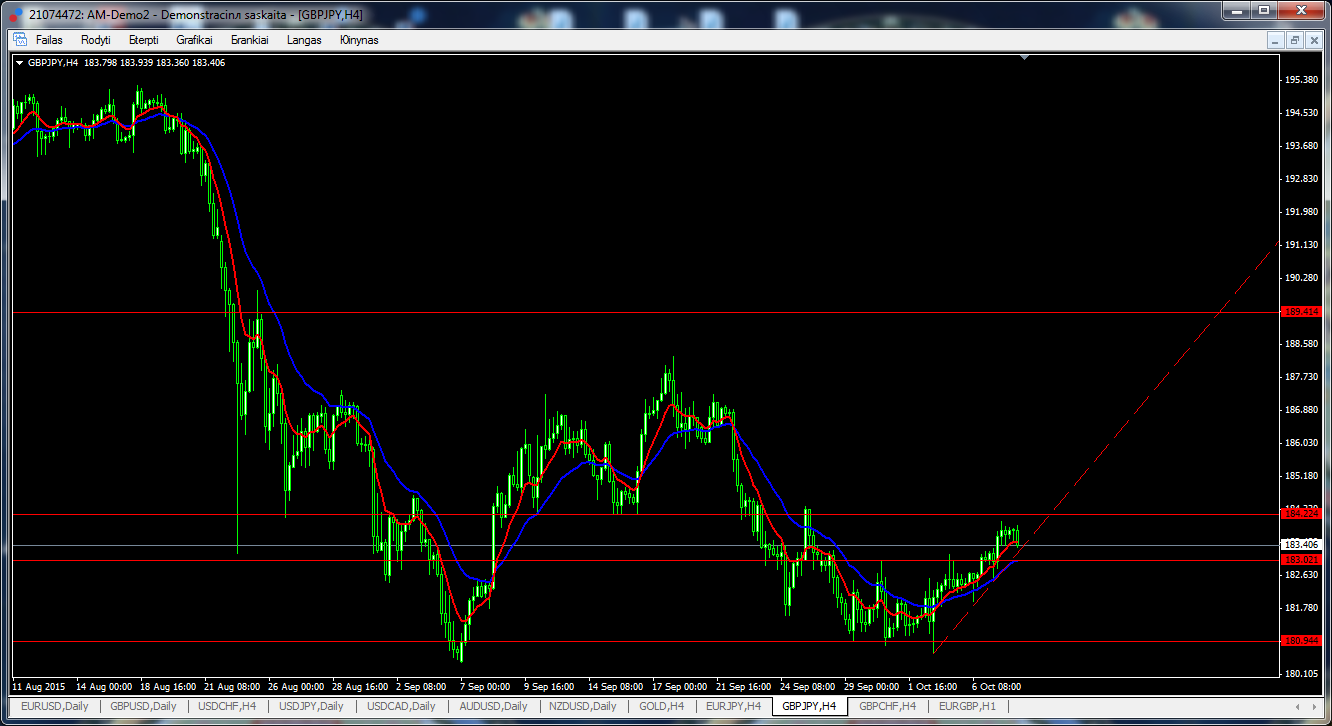Screen dimensions: 1332x726
Task: Open the help menu after Langas
Action: click(359, 40)
